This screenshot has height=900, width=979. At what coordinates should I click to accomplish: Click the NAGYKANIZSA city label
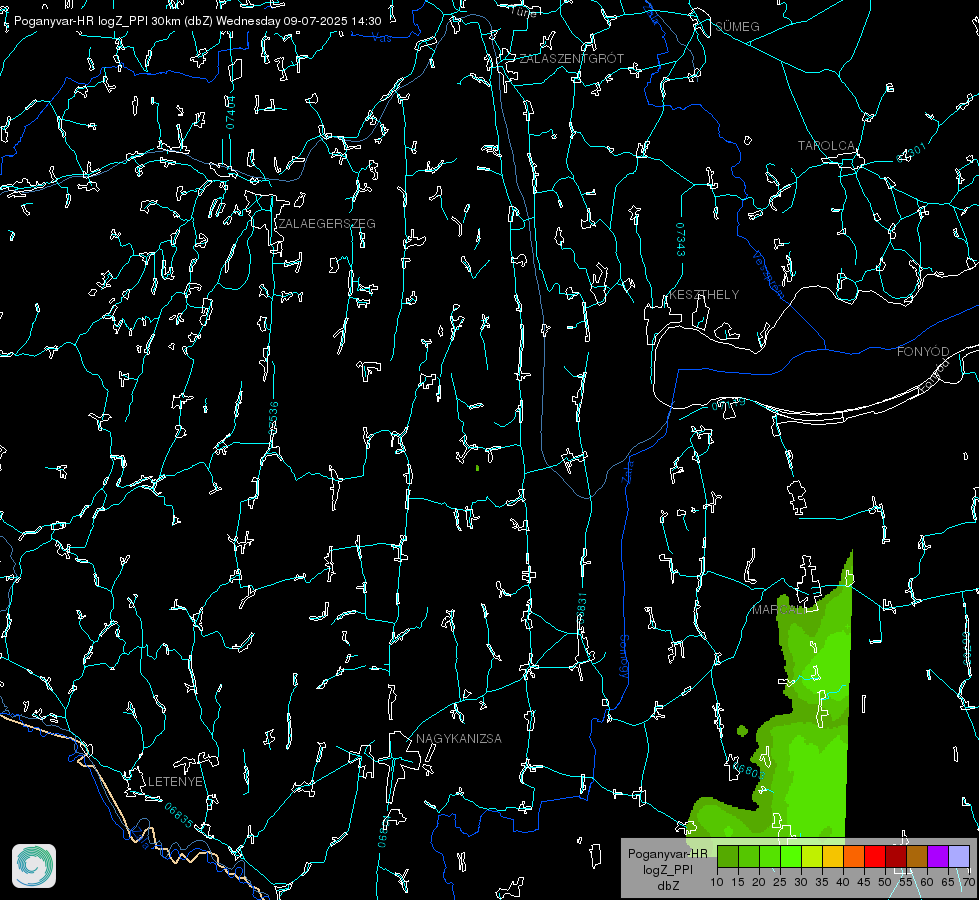tap(459, 738)
